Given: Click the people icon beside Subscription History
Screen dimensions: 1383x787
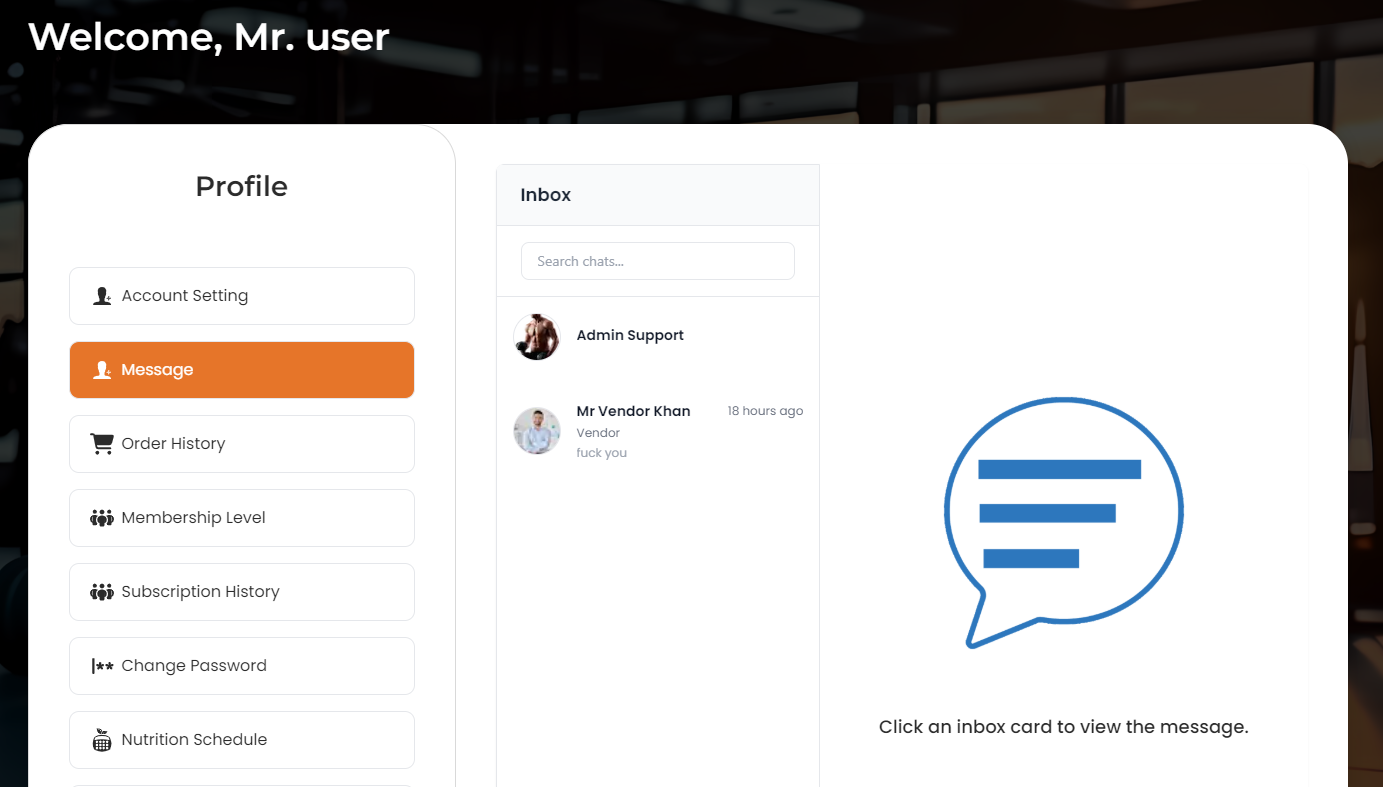Looking at the screenshot, I should click(102, 592).
